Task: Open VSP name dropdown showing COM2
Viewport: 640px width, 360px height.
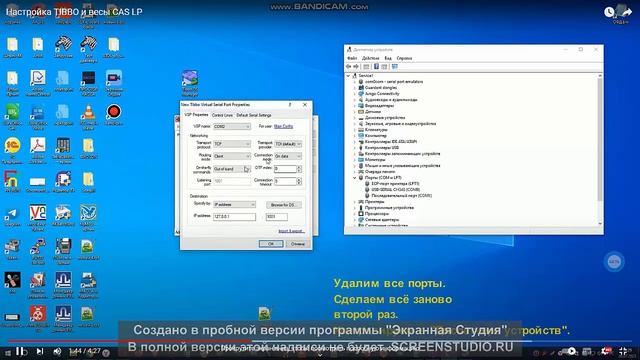Action: point(232,127)
